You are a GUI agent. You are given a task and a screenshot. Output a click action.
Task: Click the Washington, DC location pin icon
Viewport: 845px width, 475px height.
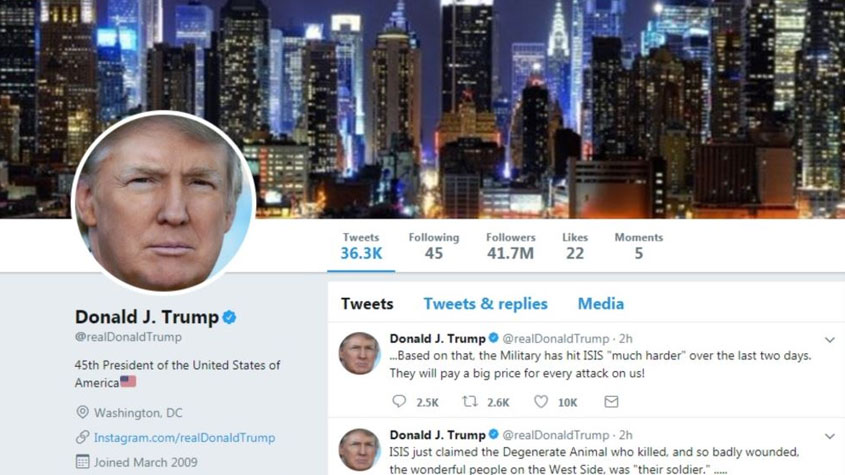coord(82,412)
